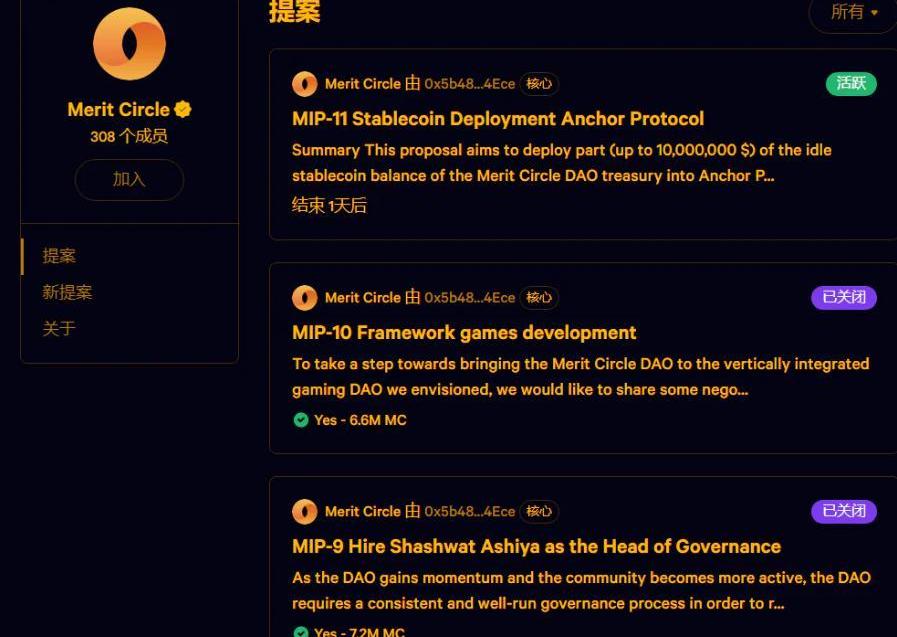Viewport: 897px width, 637px height.
Task: Click the 0x5b48...4Ece address on MIP-11
Action: coord(469,84)
